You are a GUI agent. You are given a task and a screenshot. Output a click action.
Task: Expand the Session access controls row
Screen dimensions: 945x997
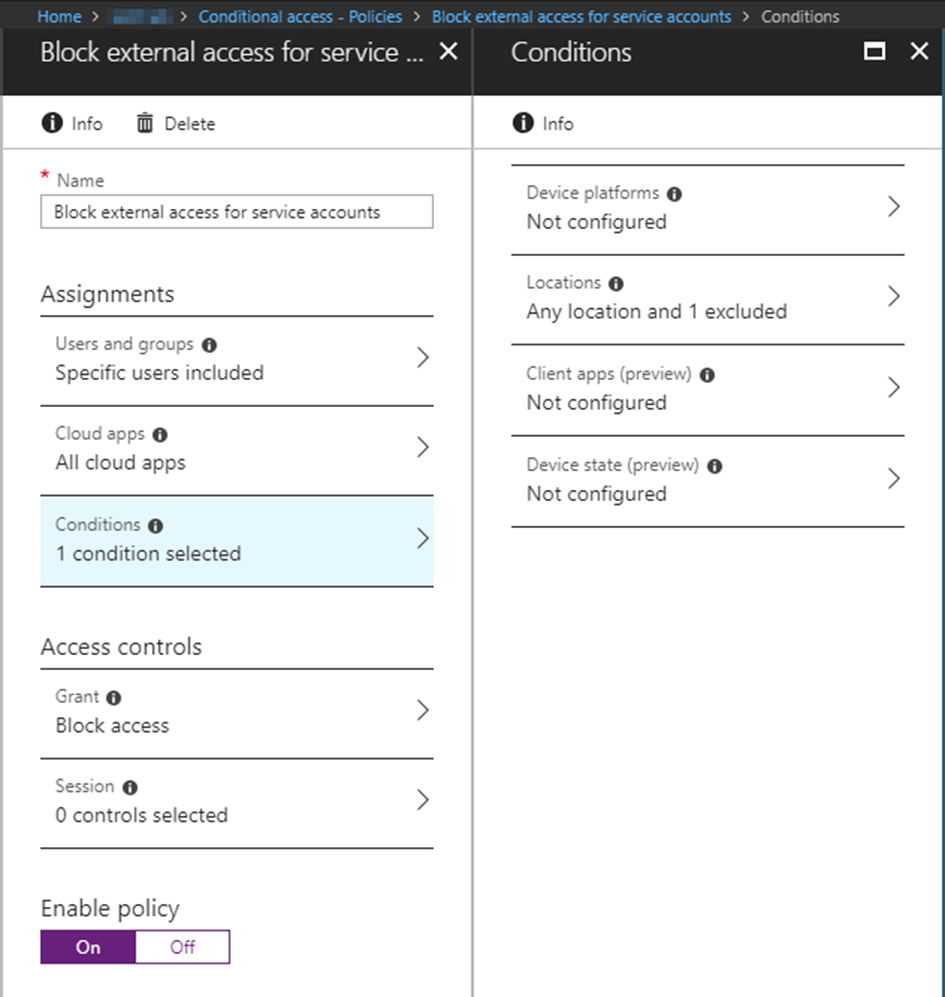(x=237, y=802)
